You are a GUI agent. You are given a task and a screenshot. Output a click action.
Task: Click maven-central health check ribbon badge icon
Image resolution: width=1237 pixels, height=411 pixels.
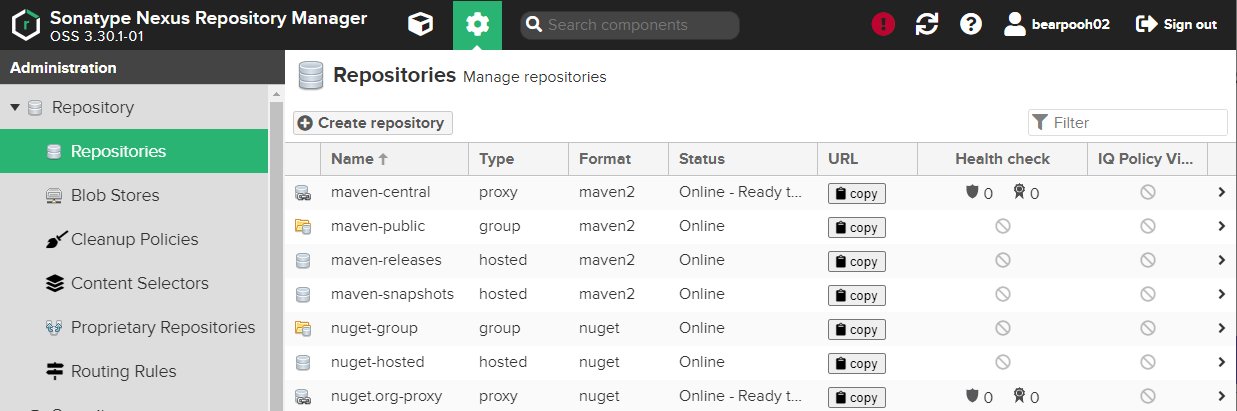pos(1019,192)
